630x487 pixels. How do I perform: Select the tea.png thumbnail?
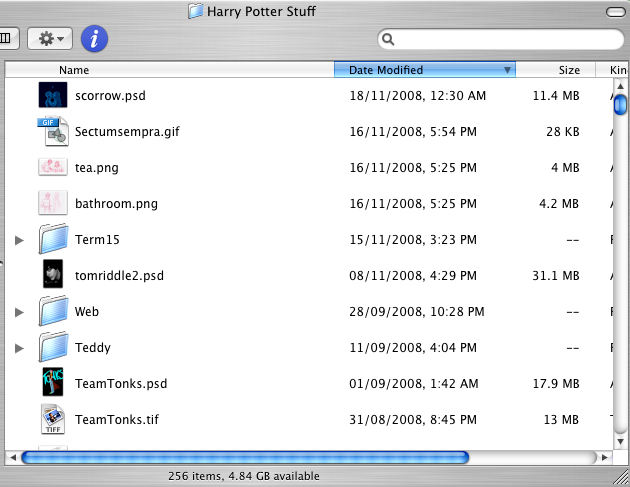pos(53,167)
